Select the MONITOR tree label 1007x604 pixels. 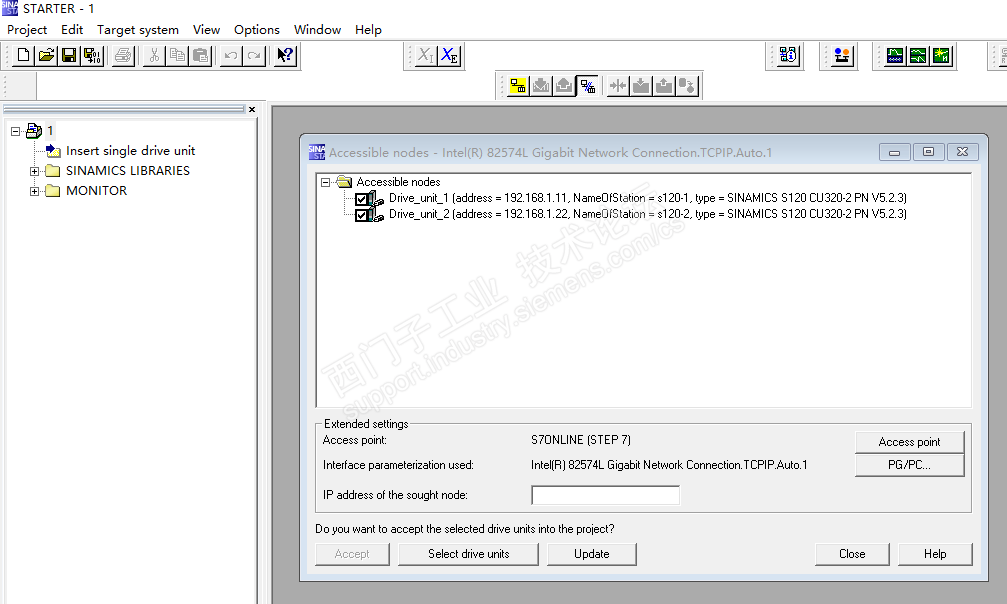click(96, 190)
